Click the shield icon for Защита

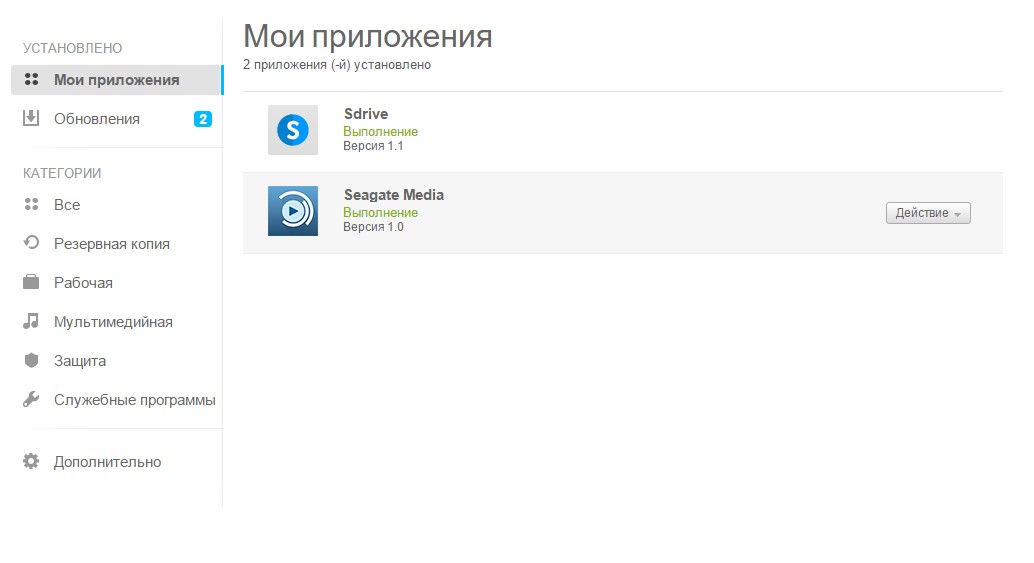(x=31, y=360)
